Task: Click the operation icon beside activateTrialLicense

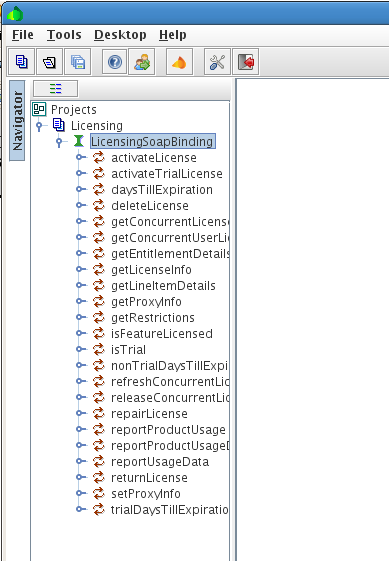Action: click(x=98, y=173)
